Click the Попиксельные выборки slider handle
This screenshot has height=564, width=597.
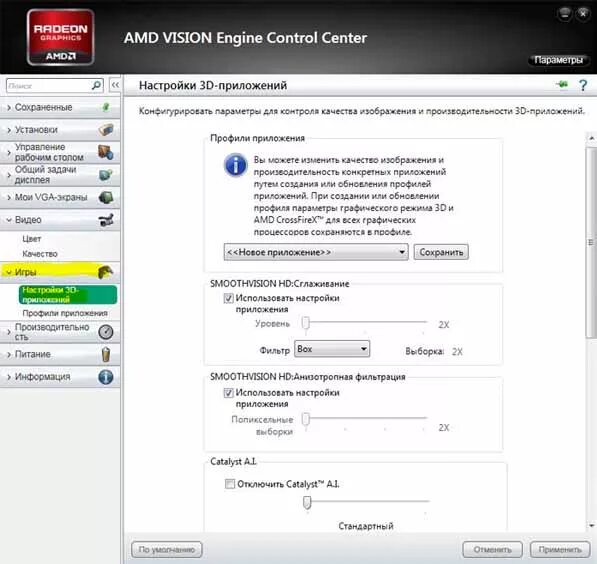[306, 419]
